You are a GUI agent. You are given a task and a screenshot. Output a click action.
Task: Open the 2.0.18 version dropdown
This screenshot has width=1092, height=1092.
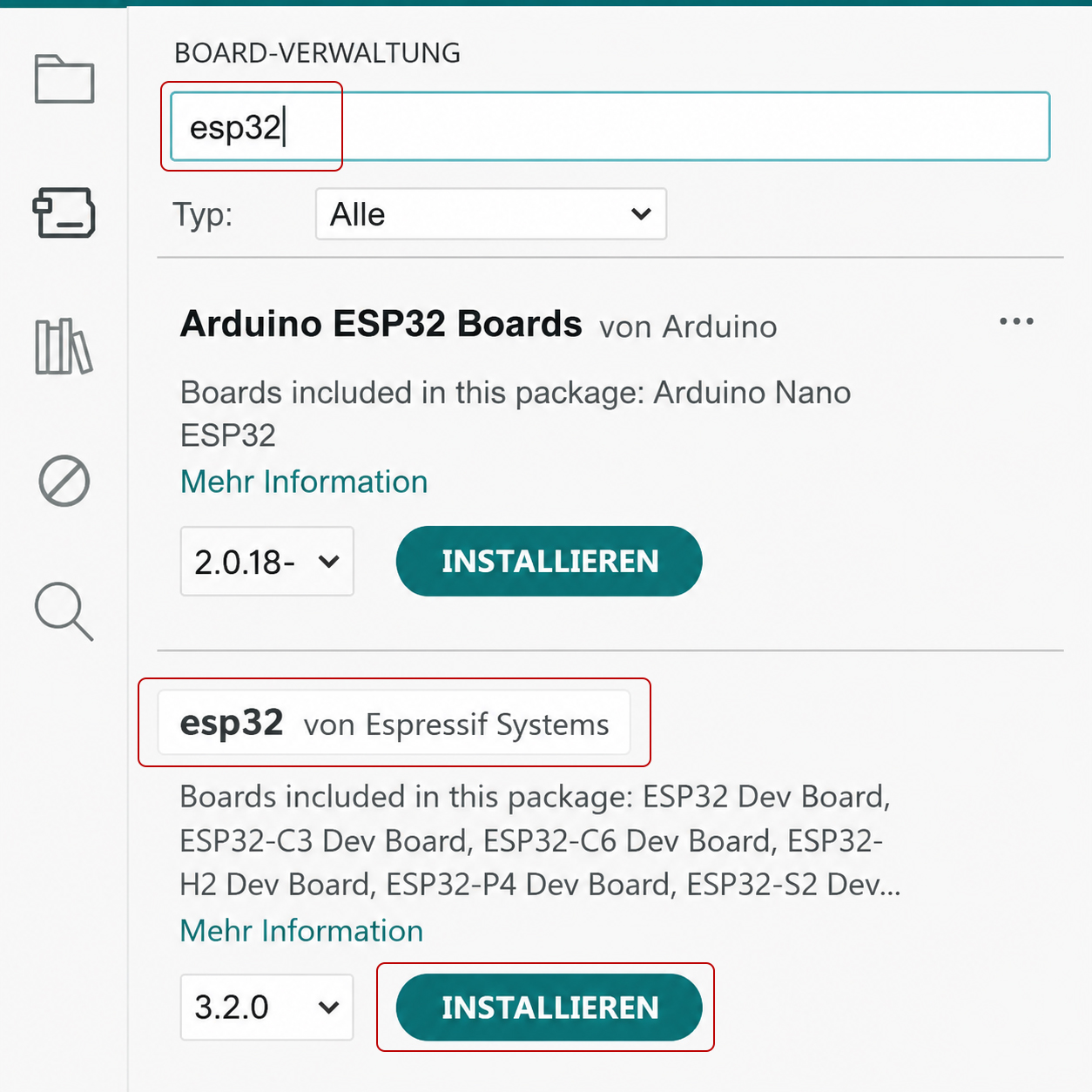coord(267,562)
